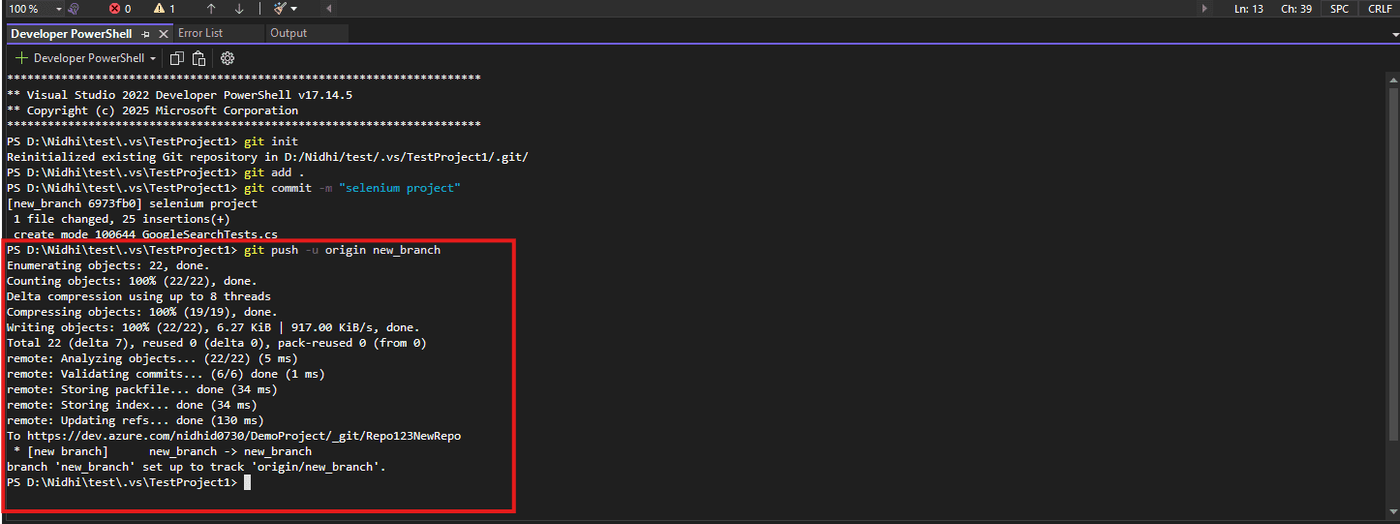Click the 'branch new_branch set up to track' line
Image resolution: width=1400 pixels, height=524 pixels.
coord(196,467)
